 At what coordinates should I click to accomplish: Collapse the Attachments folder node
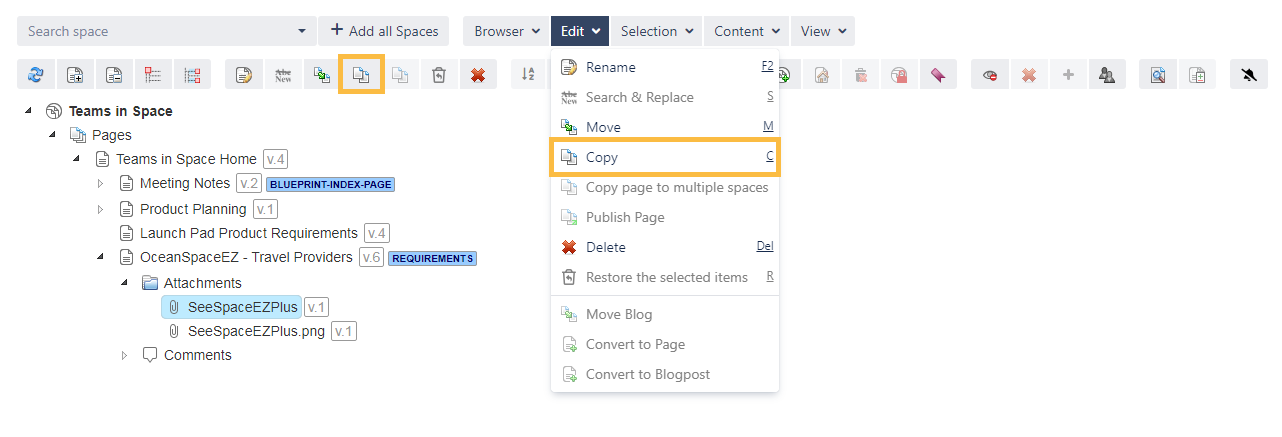pos(124,283)
